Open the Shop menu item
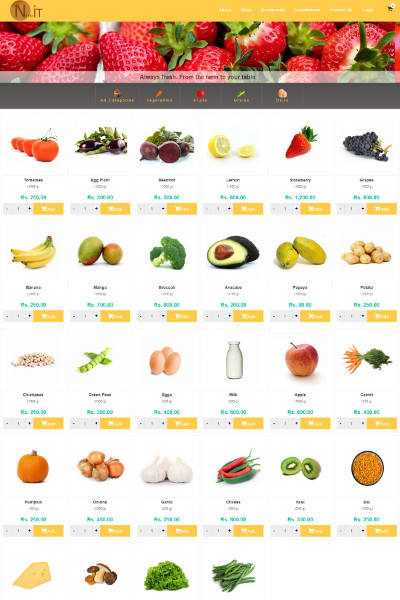The image size is (400, 600). click(x=246, y=10)
